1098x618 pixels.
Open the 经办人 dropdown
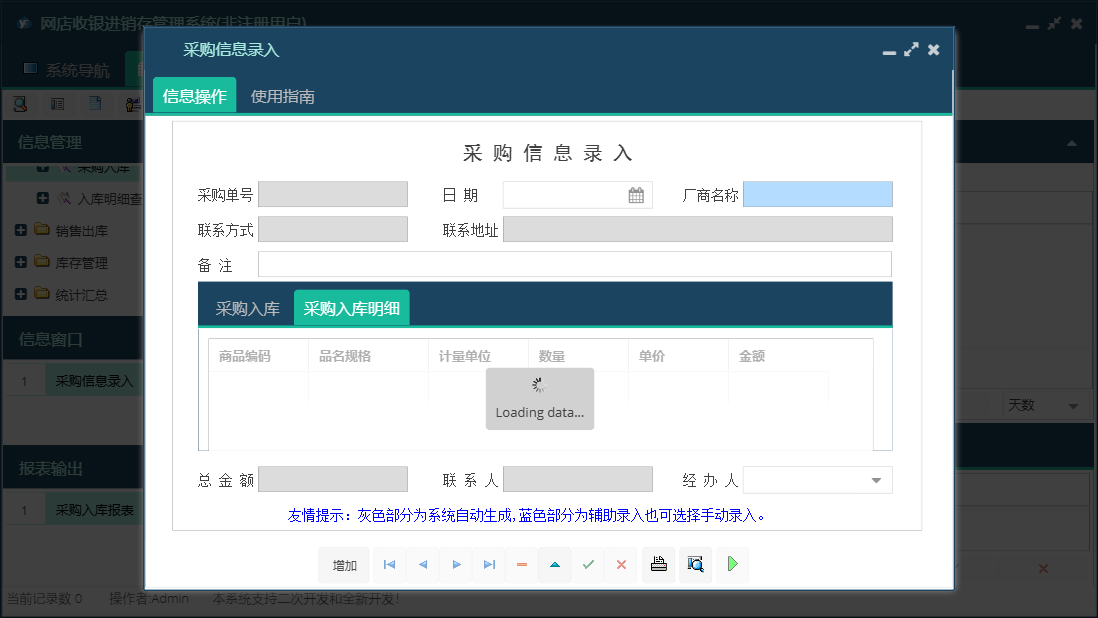pyautogui.click(x=877, y=480)
